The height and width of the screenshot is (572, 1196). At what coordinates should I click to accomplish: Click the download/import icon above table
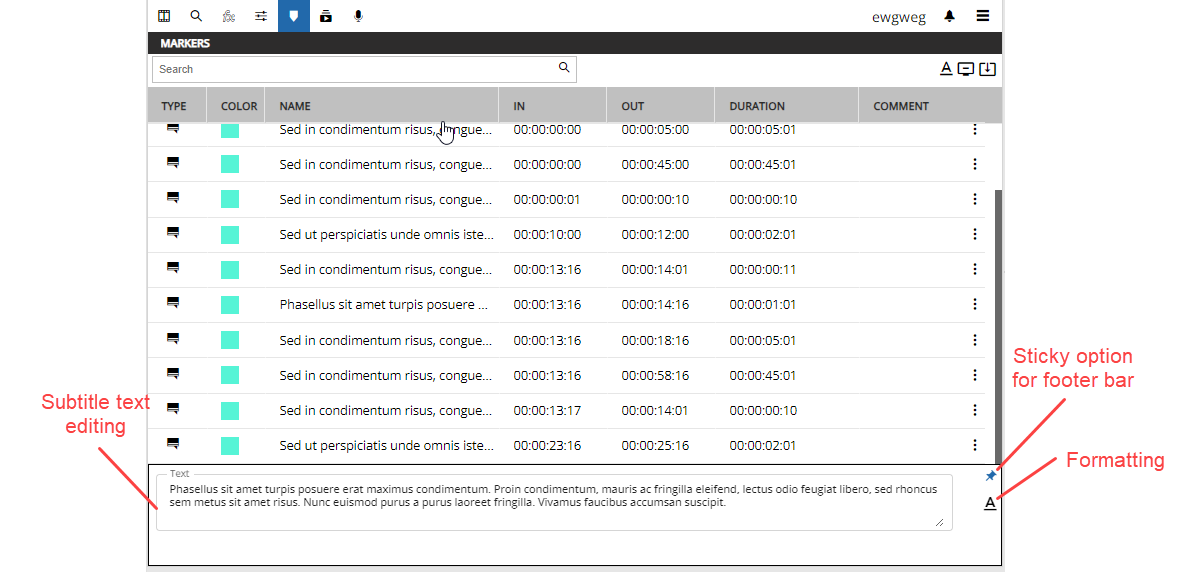[987, 69]
